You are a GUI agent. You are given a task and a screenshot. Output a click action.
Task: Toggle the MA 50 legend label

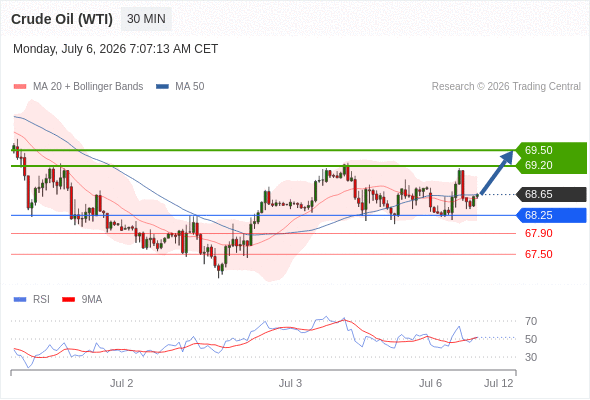[x=190, y=87]
